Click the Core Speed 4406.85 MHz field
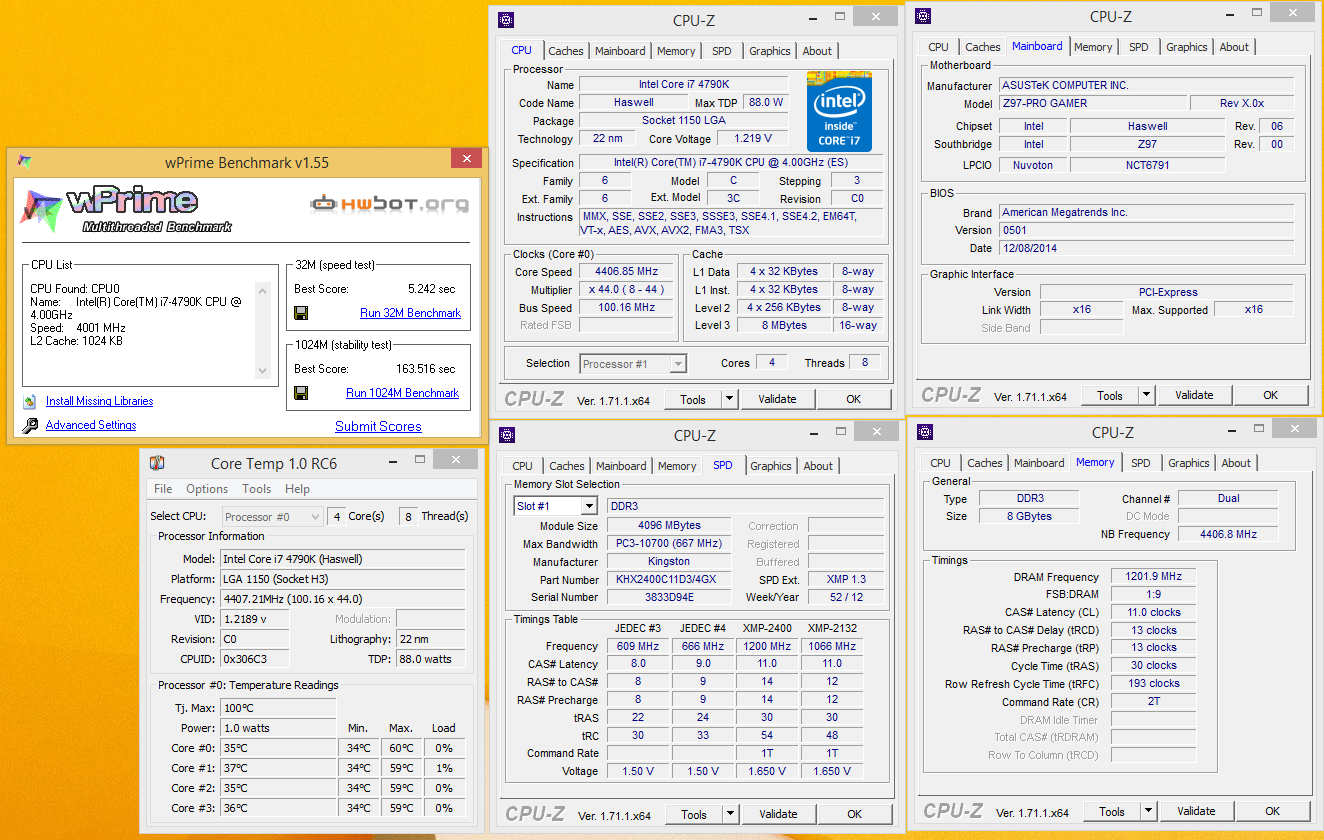Screen dimensions: 1324x840 [627, 272]
